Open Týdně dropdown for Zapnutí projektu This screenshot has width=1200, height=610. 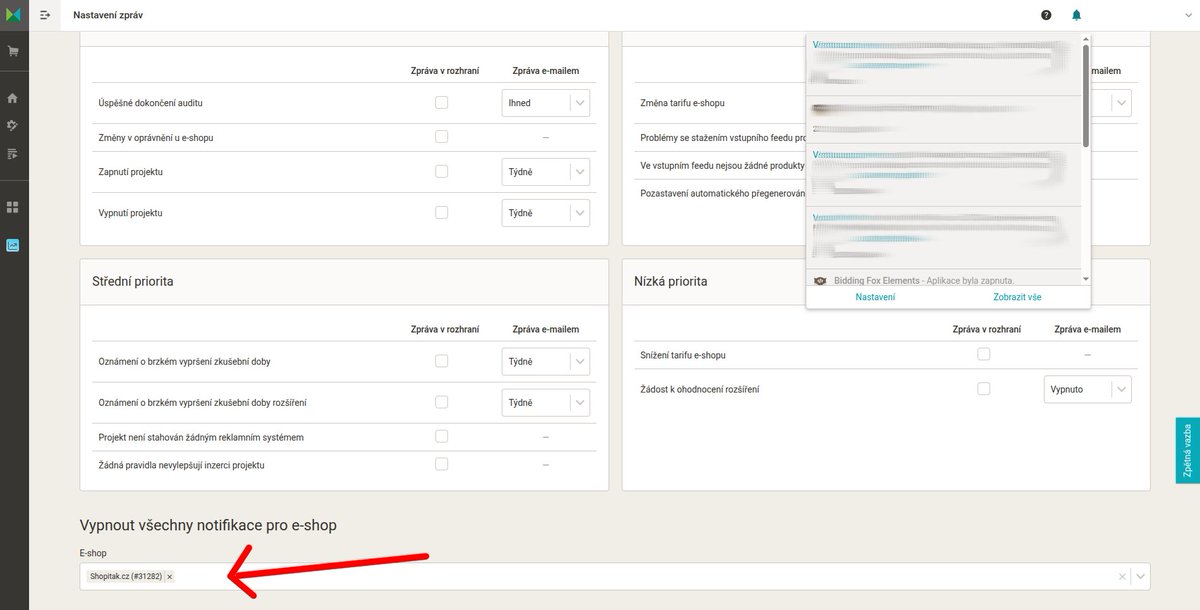[545, 172]
